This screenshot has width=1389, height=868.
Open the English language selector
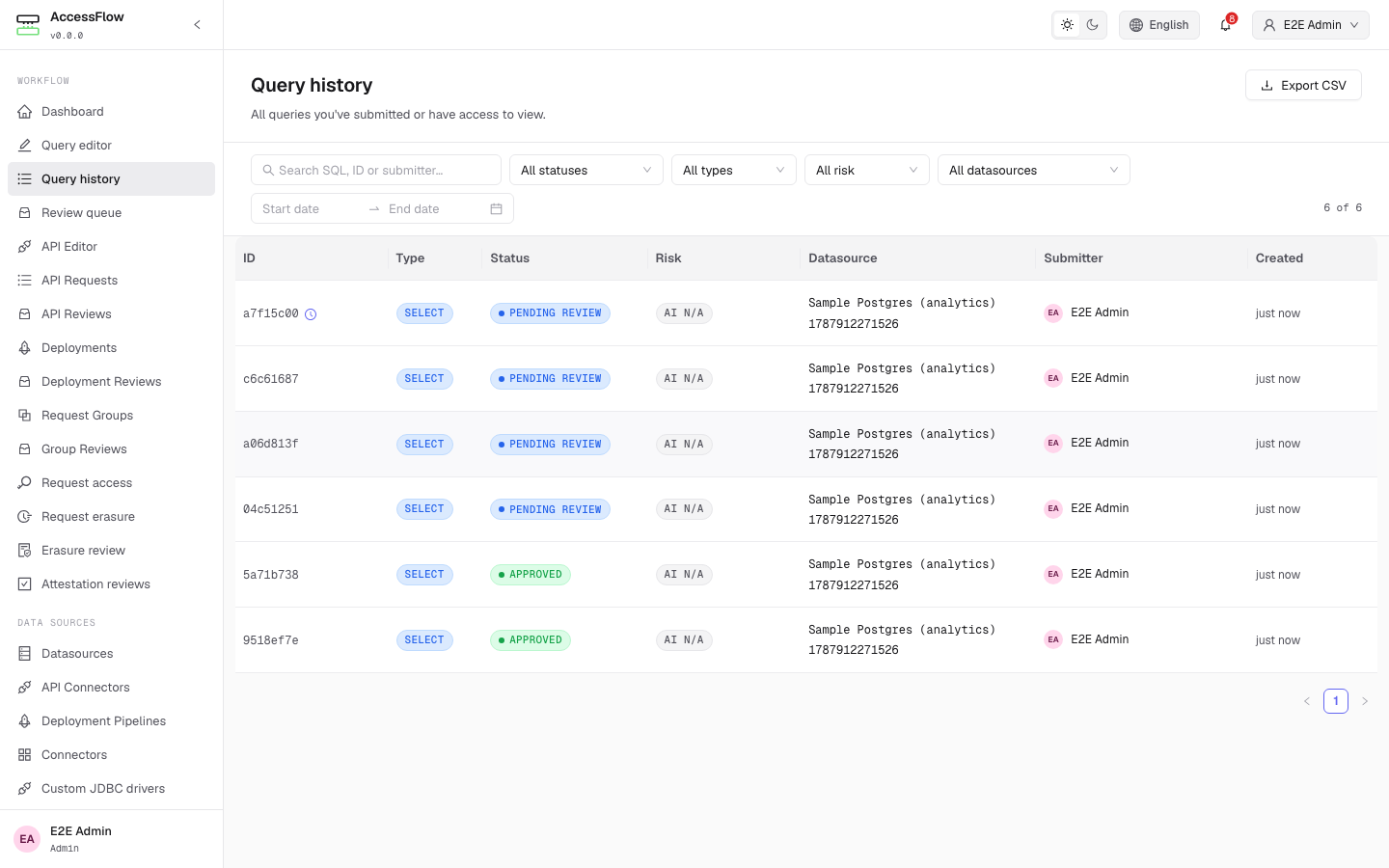(x=1159, y=25)
